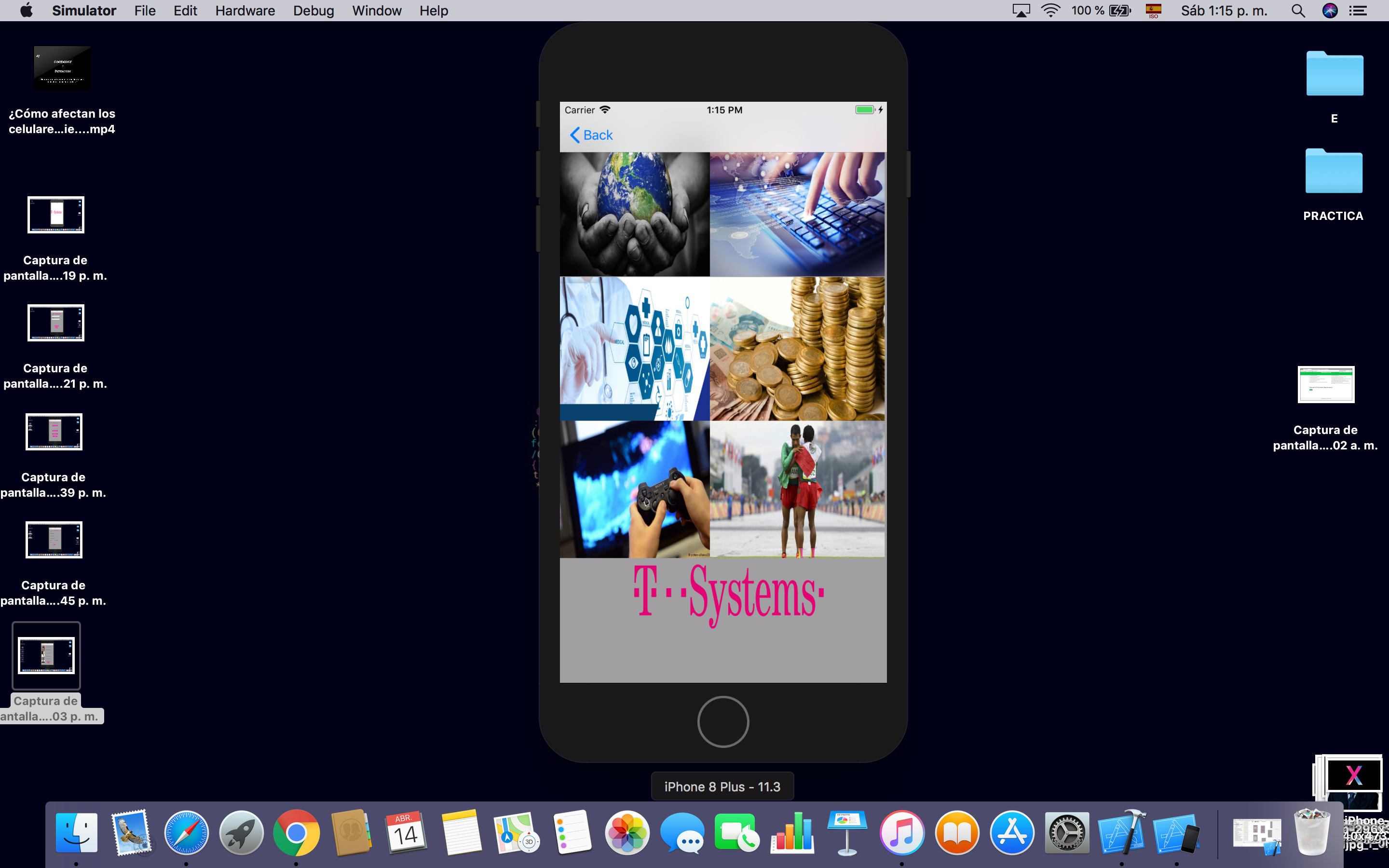The image size is (1389, 868).
Task: Tap the game controller image
Action: (x=634, y=489)
